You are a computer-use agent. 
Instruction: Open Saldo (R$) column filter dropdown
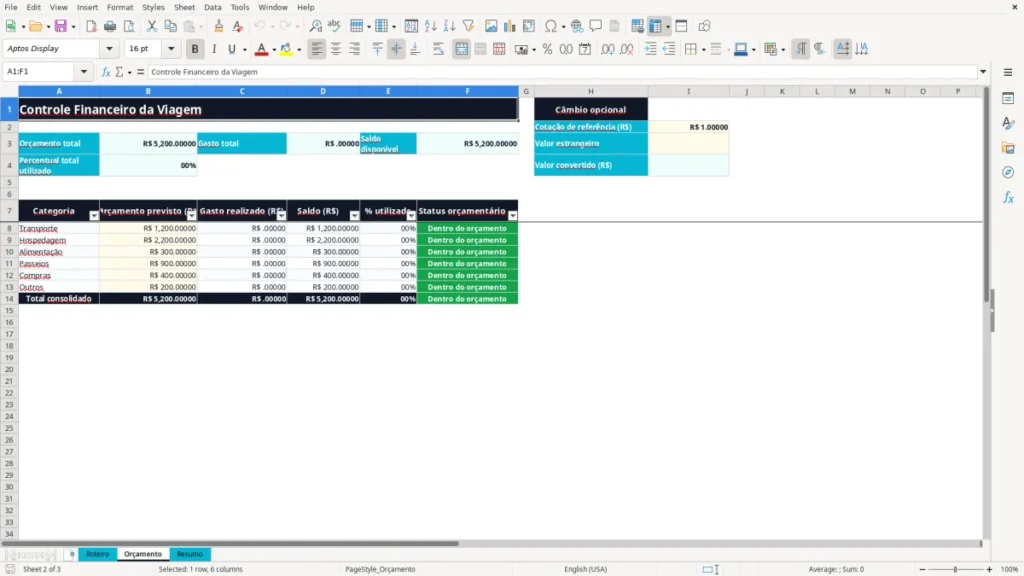pyautogui.click(x=354, y=216)
